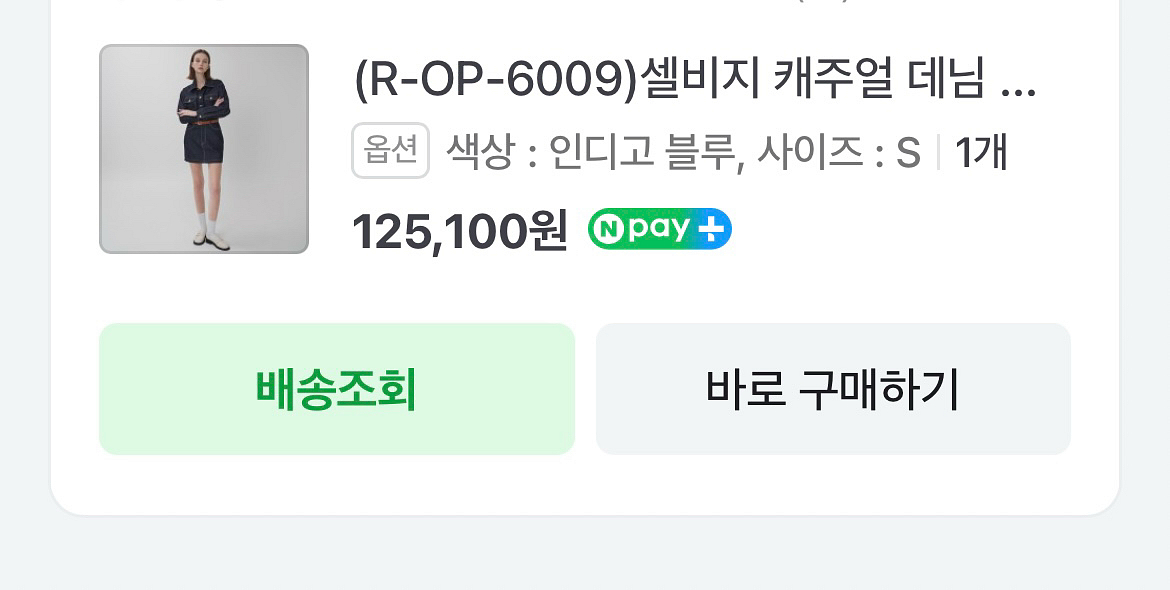
Task: Click the 1개 quantity label
Action: (x=981, y=153)
